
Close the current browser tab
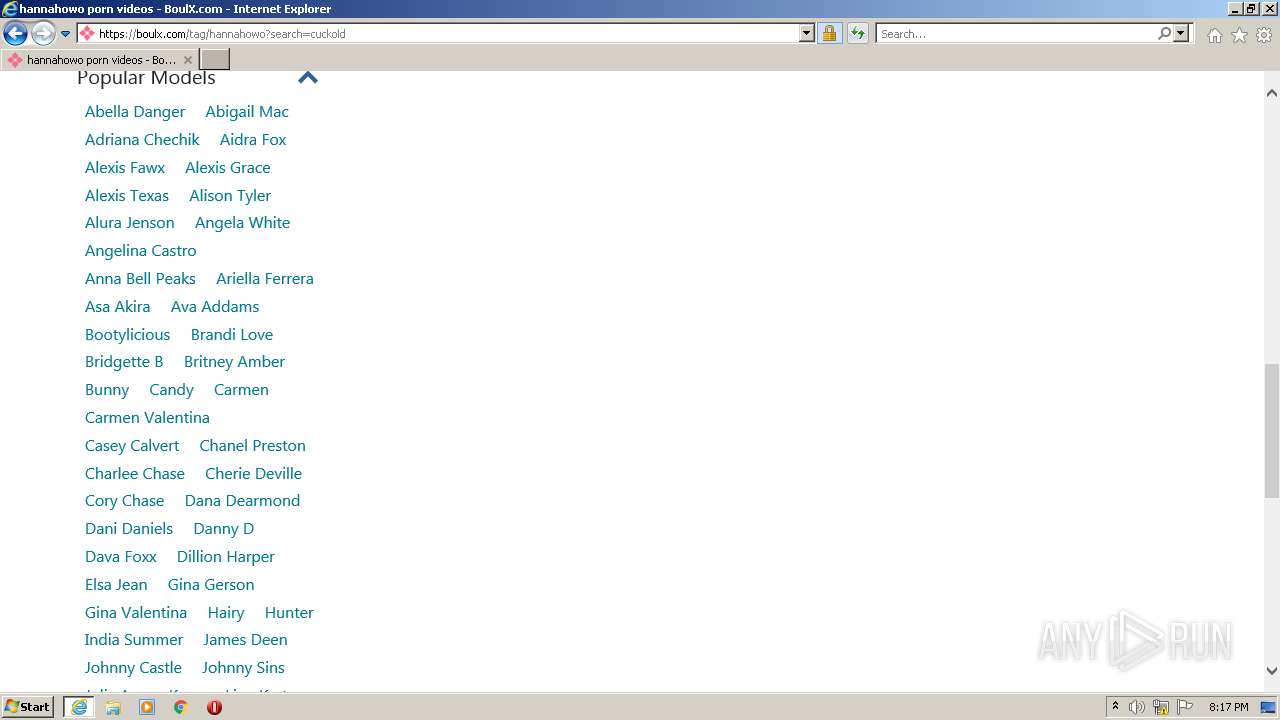click(x=187, y=60)
